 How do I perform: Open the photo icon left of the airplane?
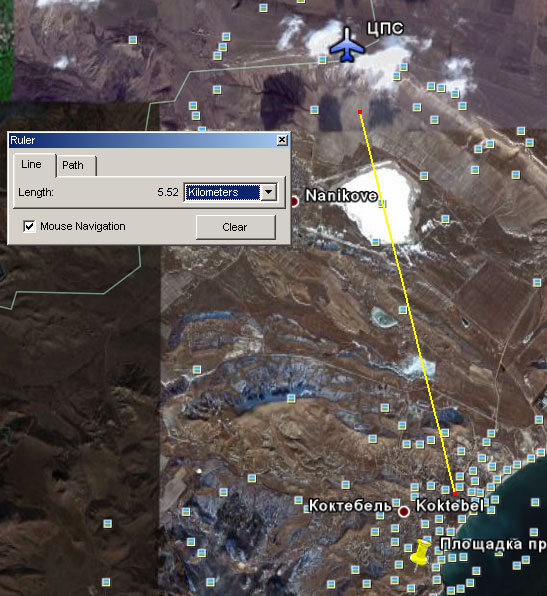click(x=322, y=60)
